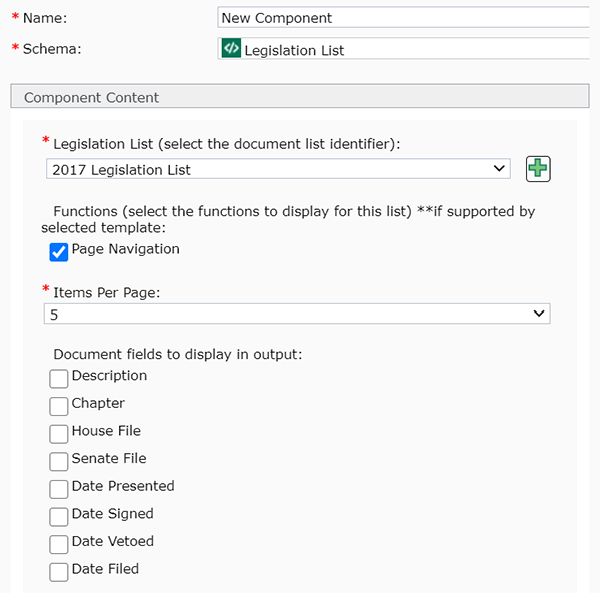Select the Component Content section header

[91, 98]
